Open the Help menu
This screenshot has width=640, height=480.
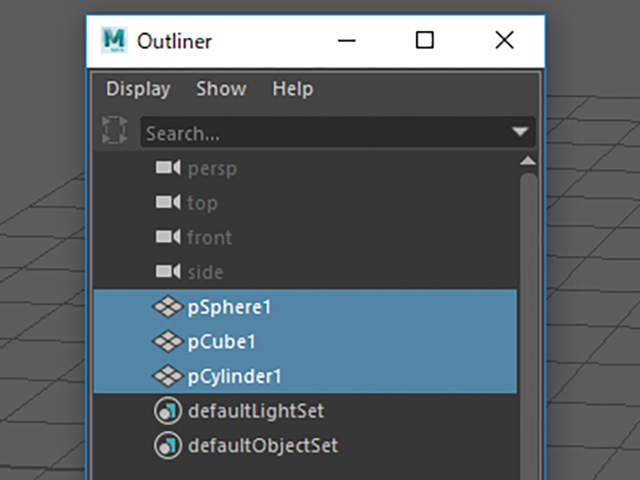click(x=293, y=89)
